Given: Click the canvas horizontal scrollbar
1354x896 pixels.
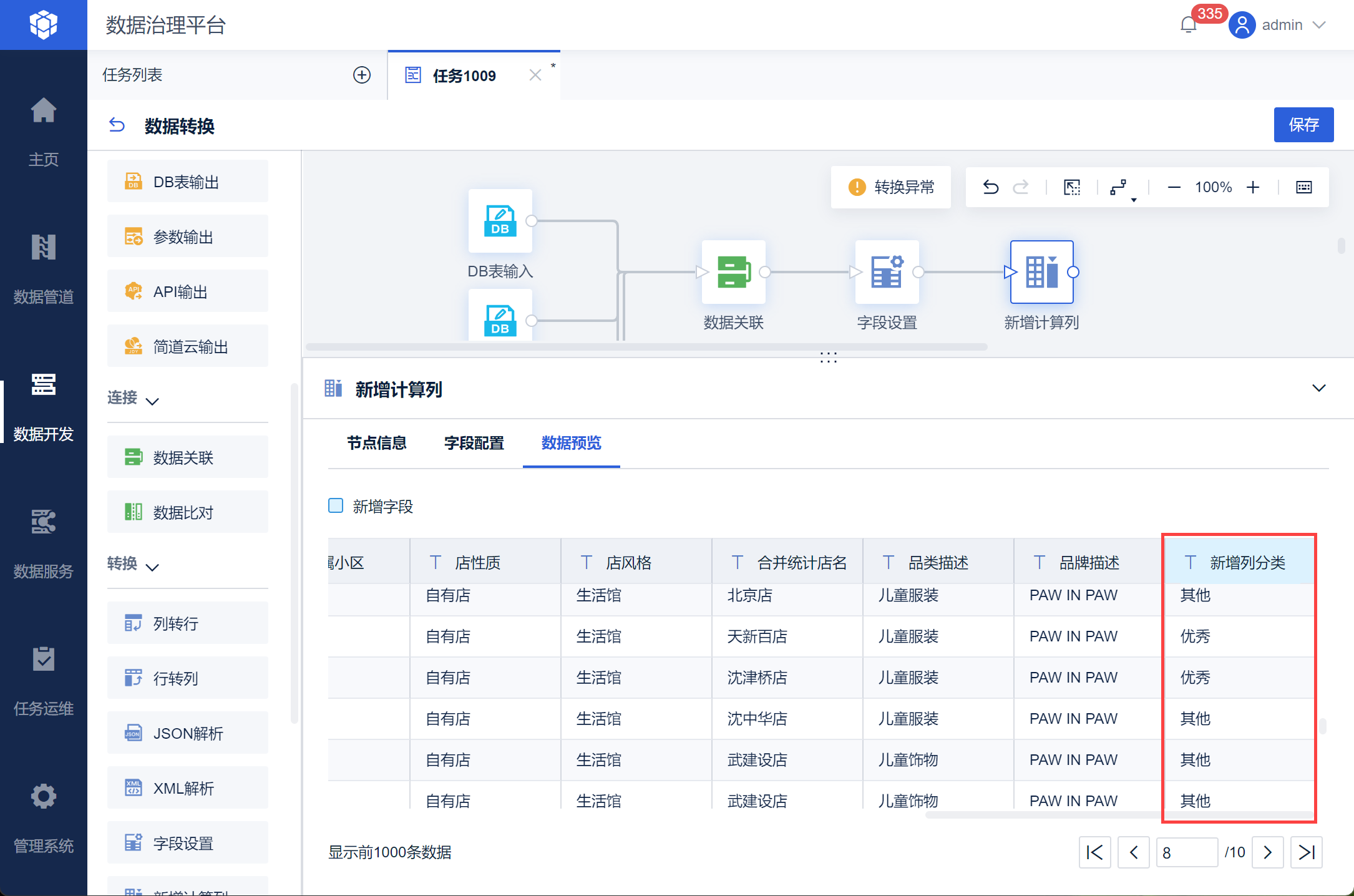Looking at the screenshot, I should (646, 347).
